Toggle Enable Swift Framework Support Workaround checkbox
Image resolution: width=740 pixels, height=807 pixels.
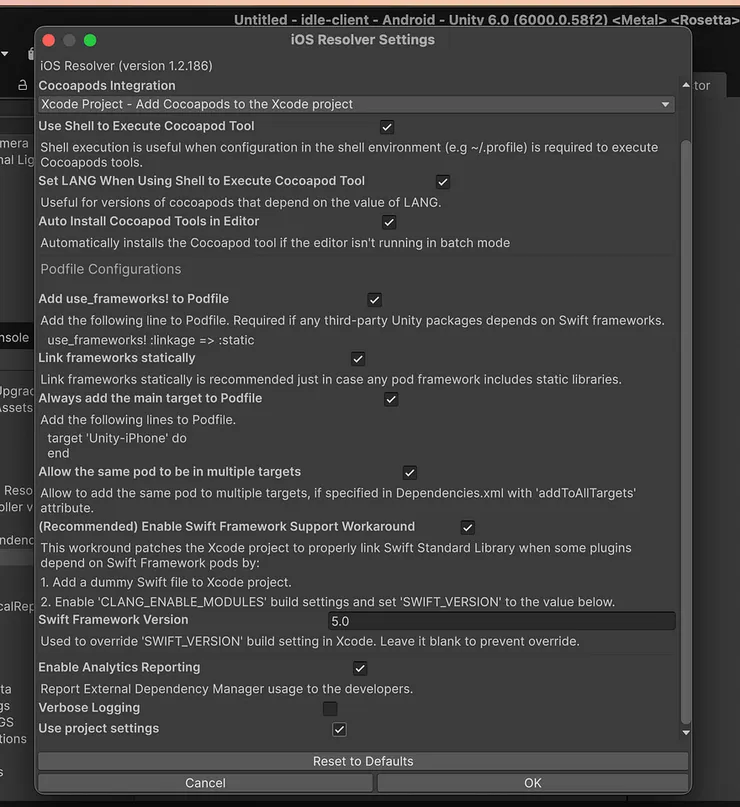[467, 528]
